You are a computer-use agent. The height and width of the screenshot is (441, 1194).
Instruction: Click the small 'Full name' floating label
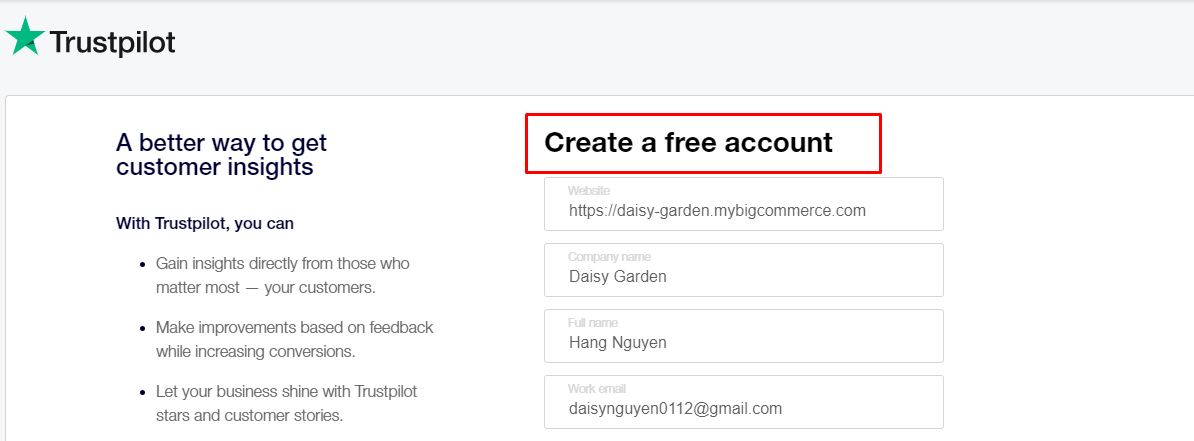coord(592,323)
